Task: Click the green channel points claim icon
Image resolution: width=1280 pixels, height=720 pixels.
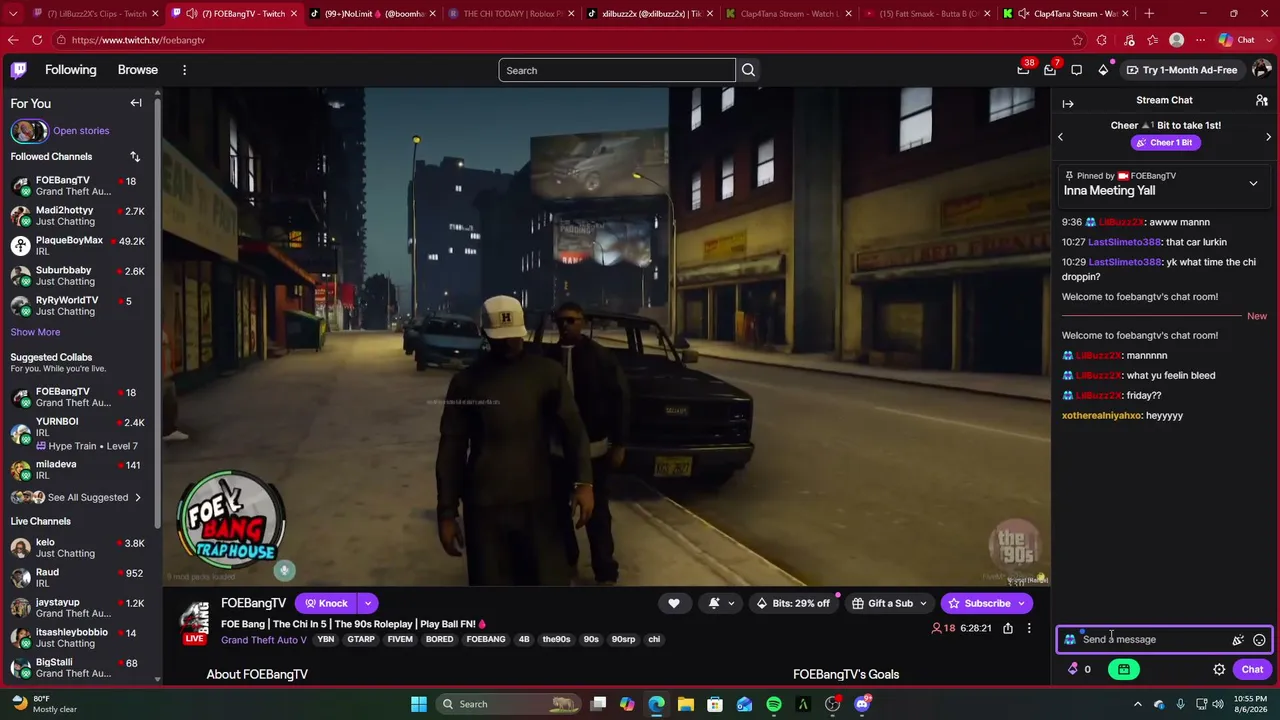Action: pyautogui.click(x=1124, y=670)
